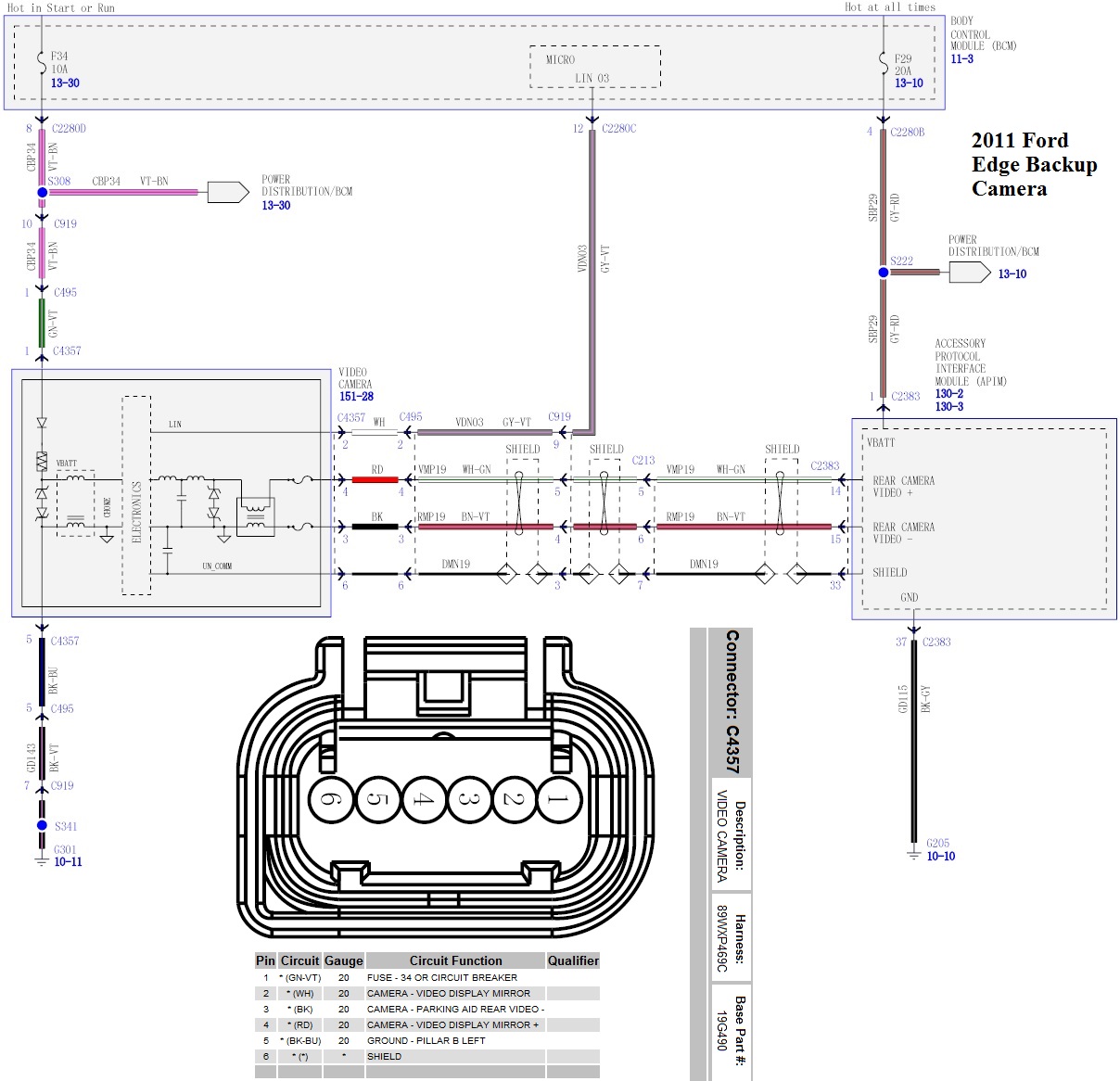This screenshot has height=1081, width=1120.
Task: Select the F34 10A fuse symbol
Action: pos(42,63)
